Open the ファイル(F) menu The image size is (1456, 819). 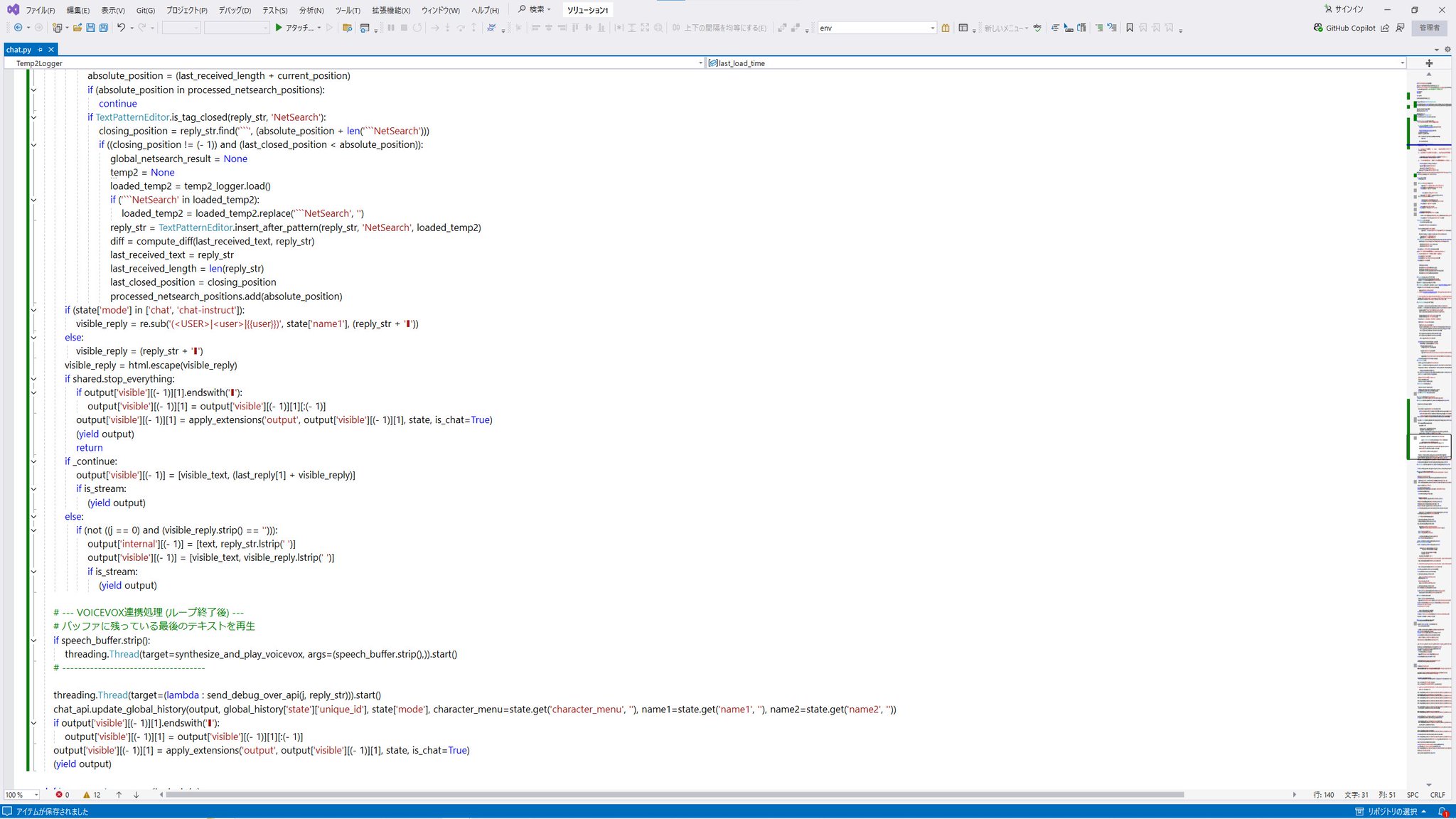pyautogui.click(x=40, y=10)
